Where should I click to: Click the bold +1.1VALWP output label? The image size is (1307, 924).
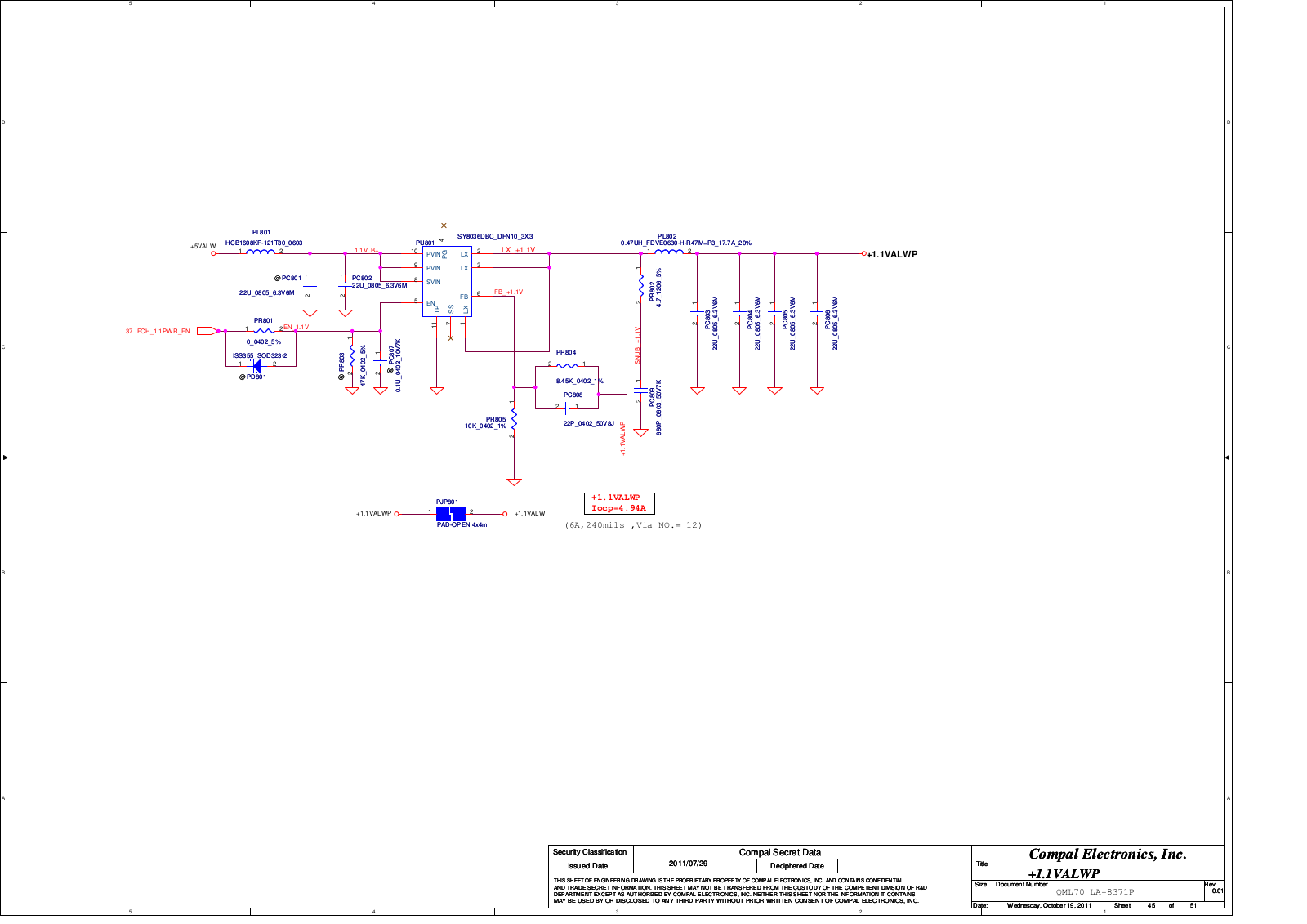click(x=892, y=254)
